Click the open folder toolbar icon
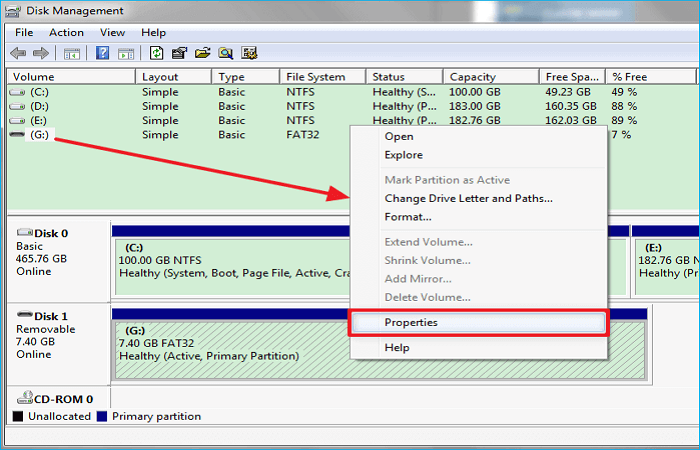Screen dimensions: 700x450 pos(203,53)
